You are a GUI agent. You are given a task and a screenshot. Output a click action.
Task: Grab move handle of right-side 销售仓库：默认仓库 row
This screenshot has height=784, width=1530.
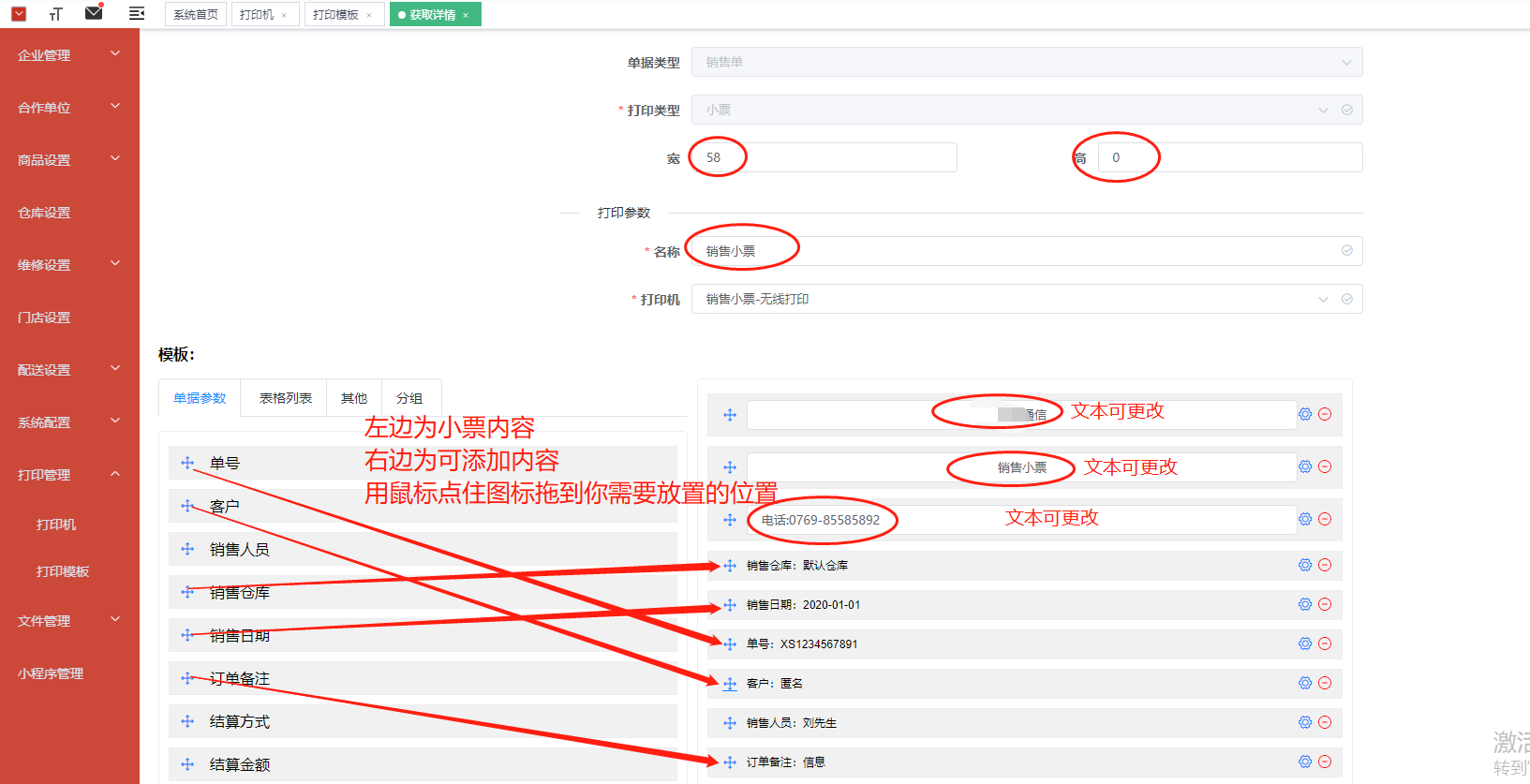[x=730, y=566]
